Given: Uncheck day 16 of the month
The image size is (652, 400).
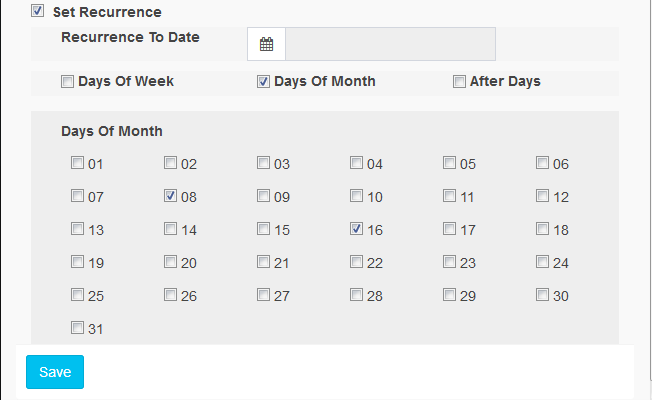Looking at the screenshot, I should [356, 229].
